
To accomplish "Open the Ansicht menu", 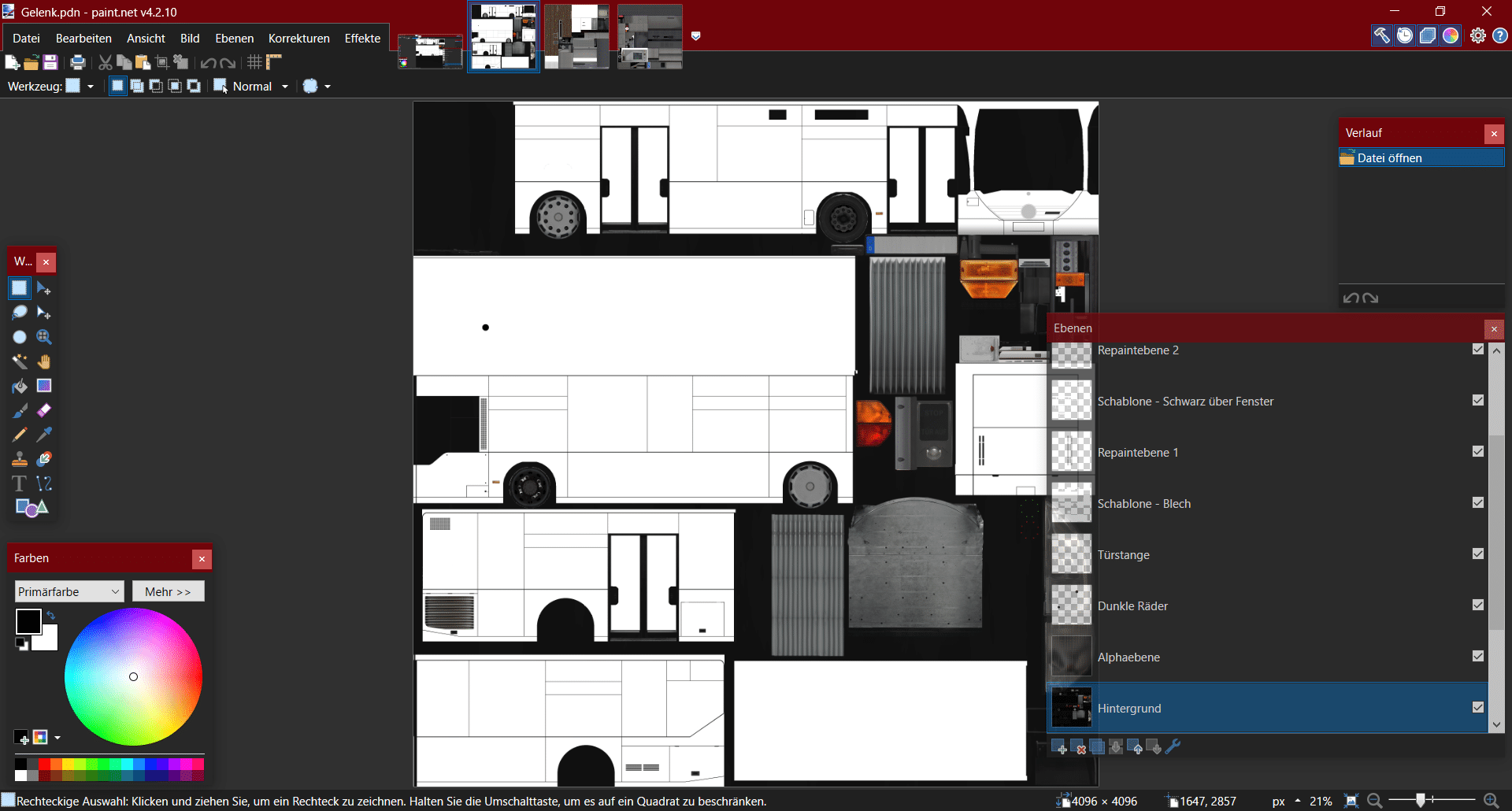I will click(x=146, y=38).
